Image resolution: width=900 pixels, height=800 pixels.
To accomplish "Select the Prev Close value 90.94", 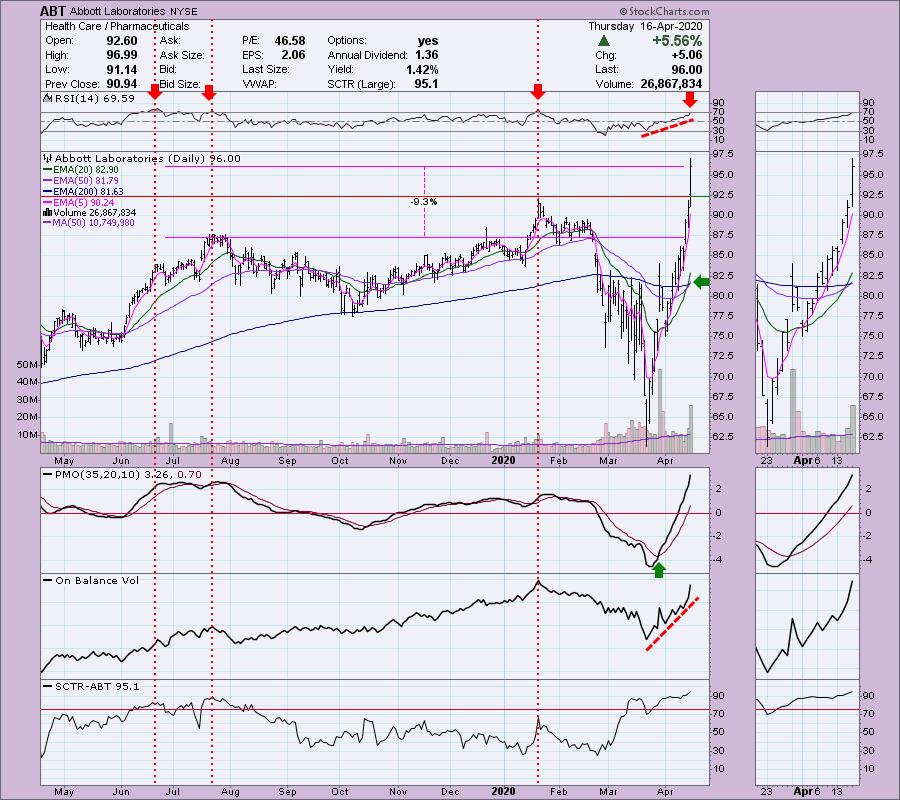I will pyautogui.click(x=122, y=84).
